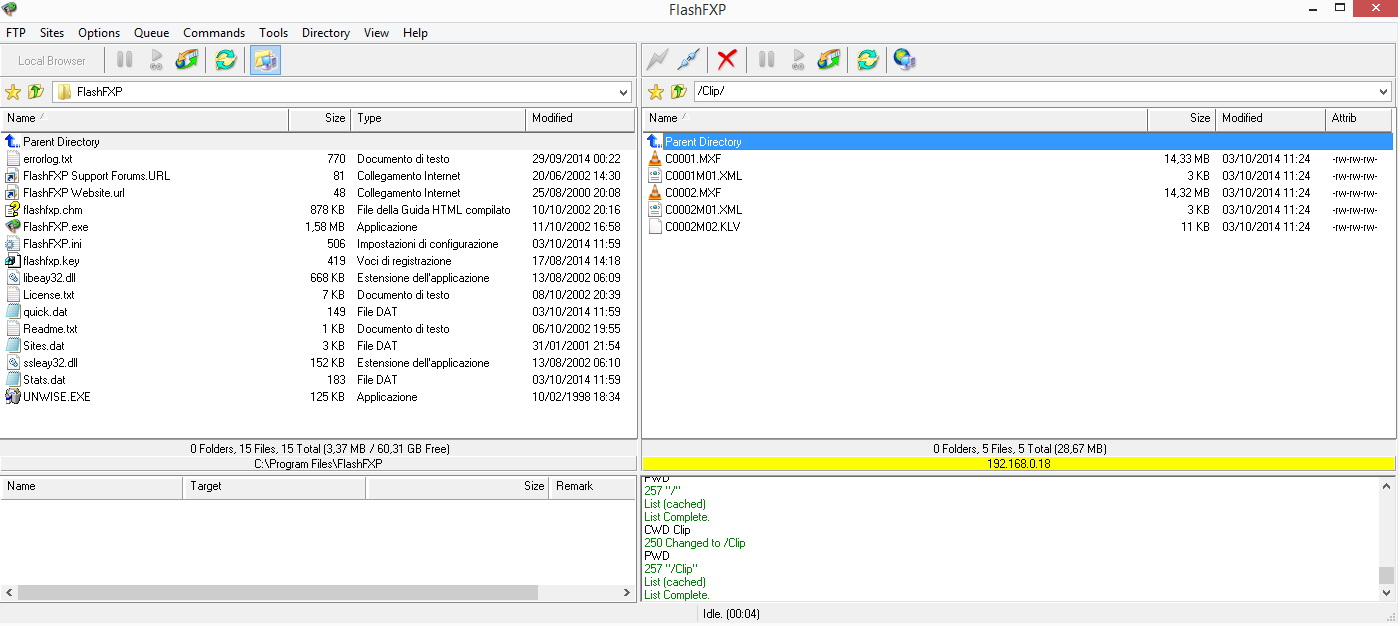1400x626 pixels.
Task: Click the log pane scroll-down arrow
Action: click(1386, 593)
